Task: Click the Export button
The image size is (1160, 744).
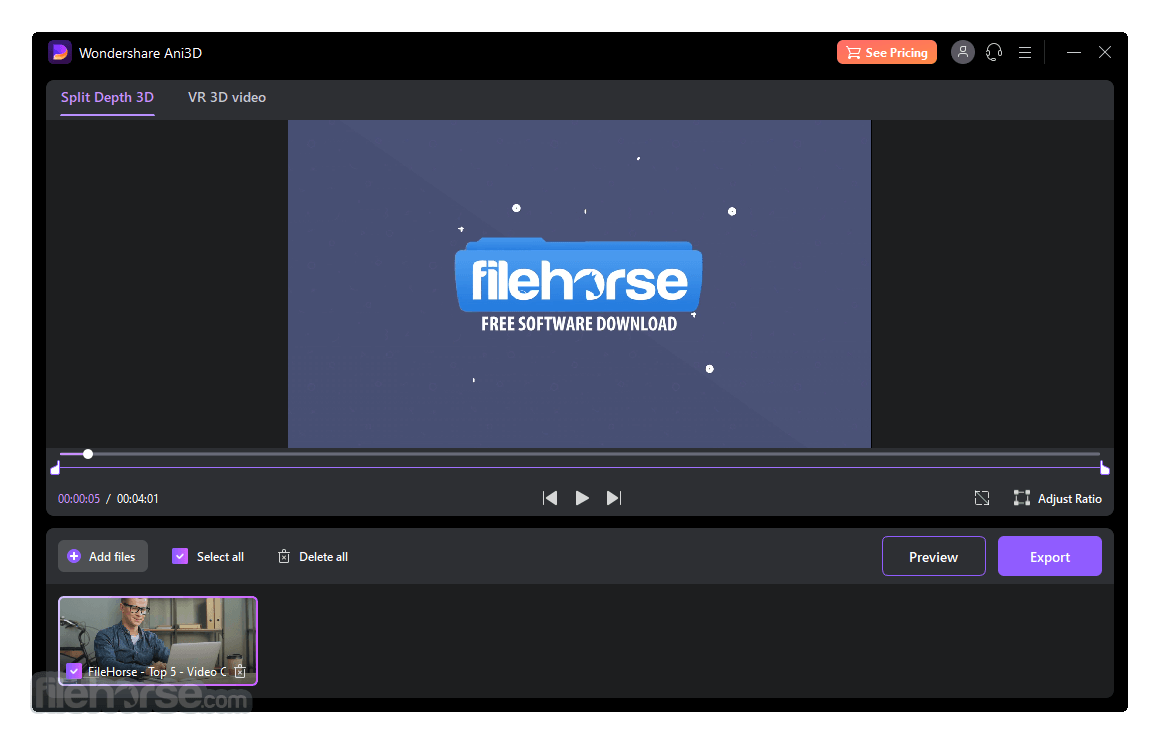Action: [x=1050, y=557]
